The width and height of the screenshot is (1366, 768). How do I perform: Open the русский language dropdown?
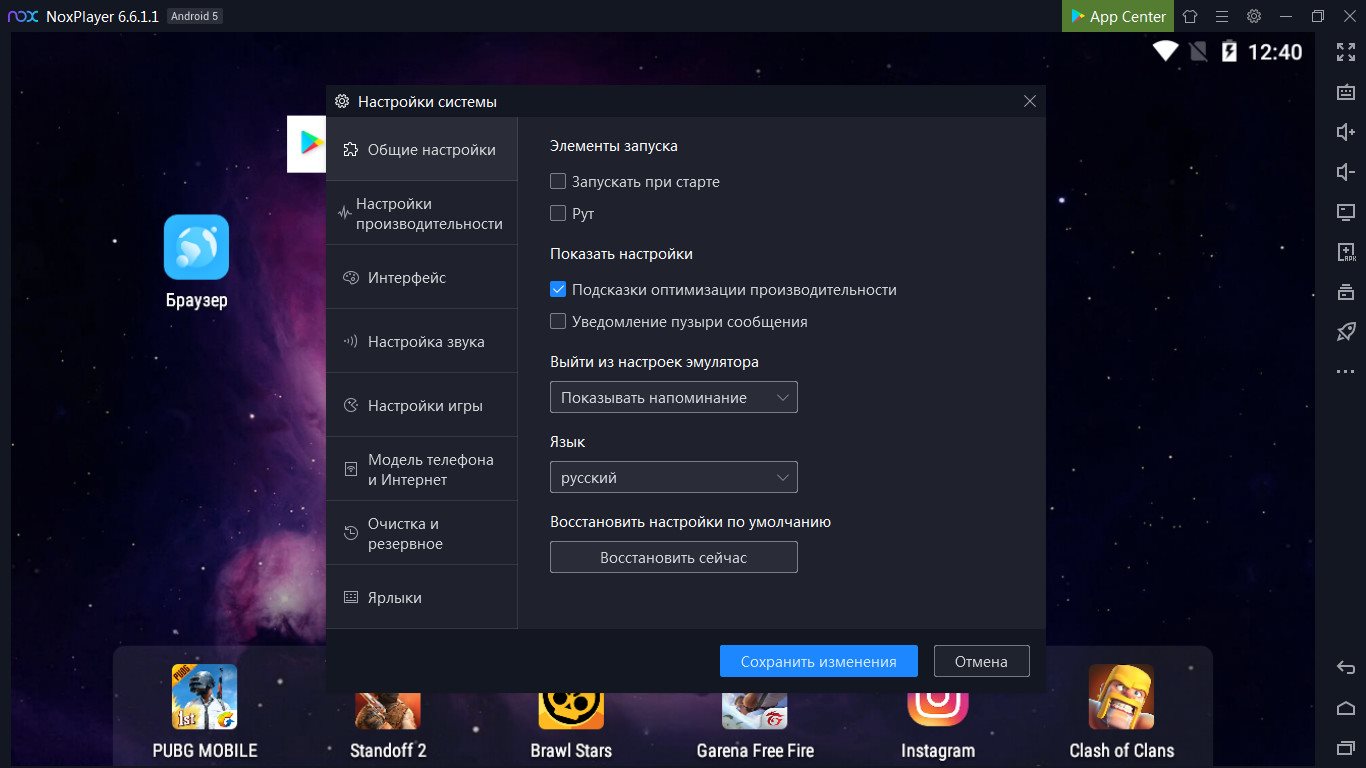(673, 478)
